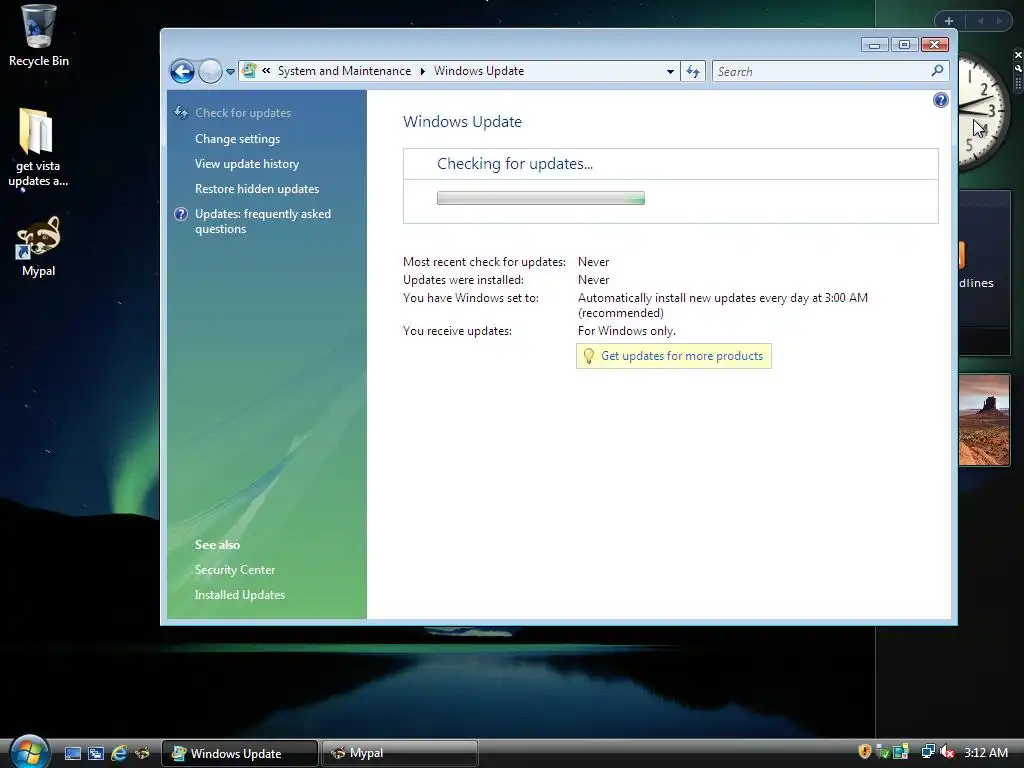1024x768 pixels.
Task: Click "Automatically install new updates" setting text
Action: coord(723,305)
